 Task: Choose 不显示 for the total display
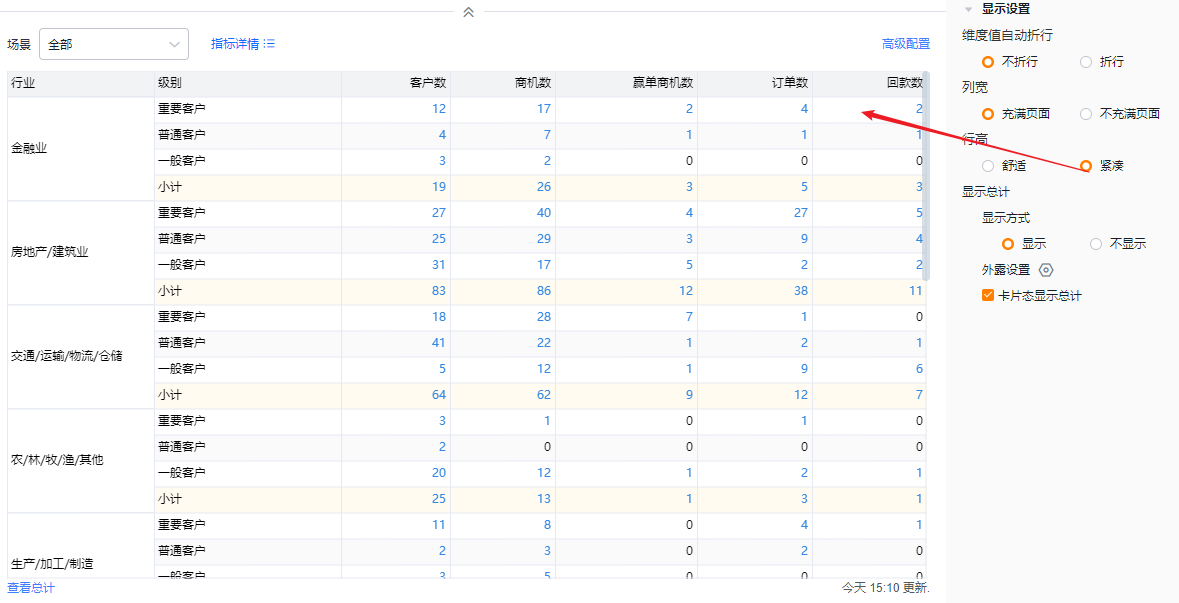(1096, 244)
